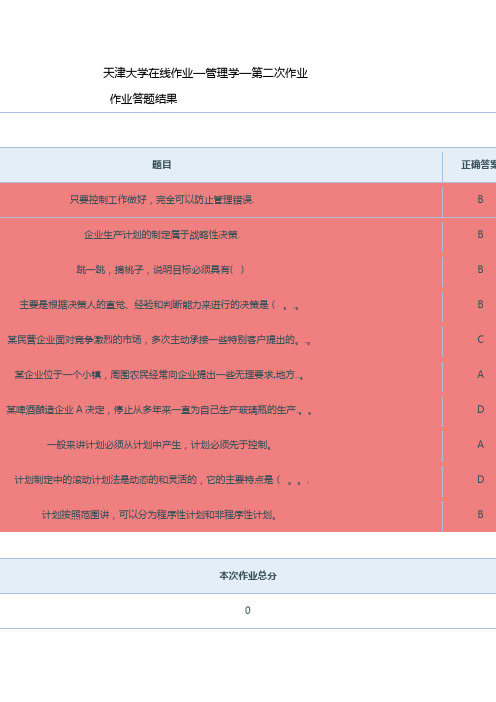
Task: Select question 计划制定中的滚动计划法是动态的
Action: pos(161,479)
